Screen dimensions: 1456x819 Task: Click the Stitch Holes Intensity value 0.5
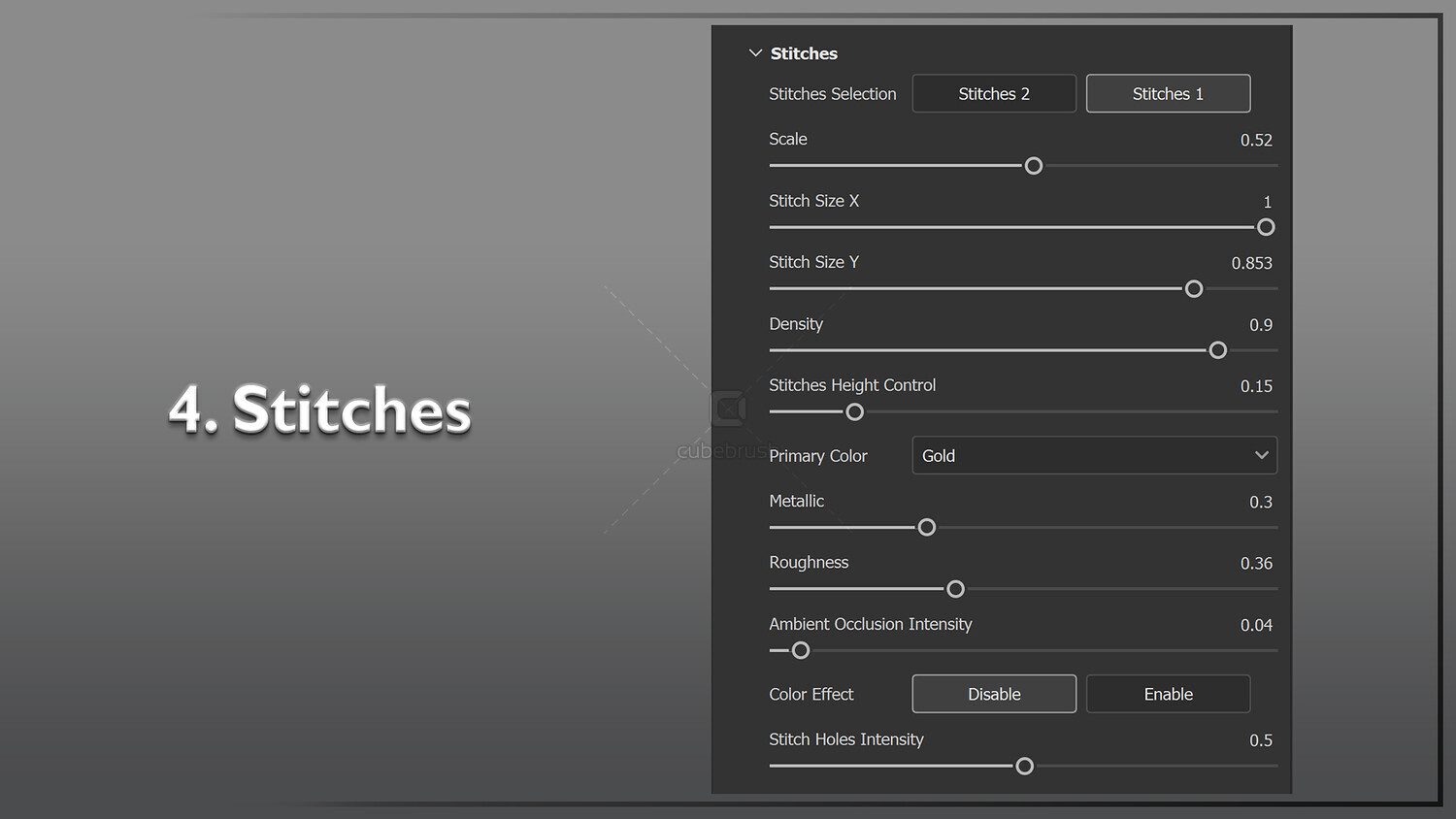1261,740
